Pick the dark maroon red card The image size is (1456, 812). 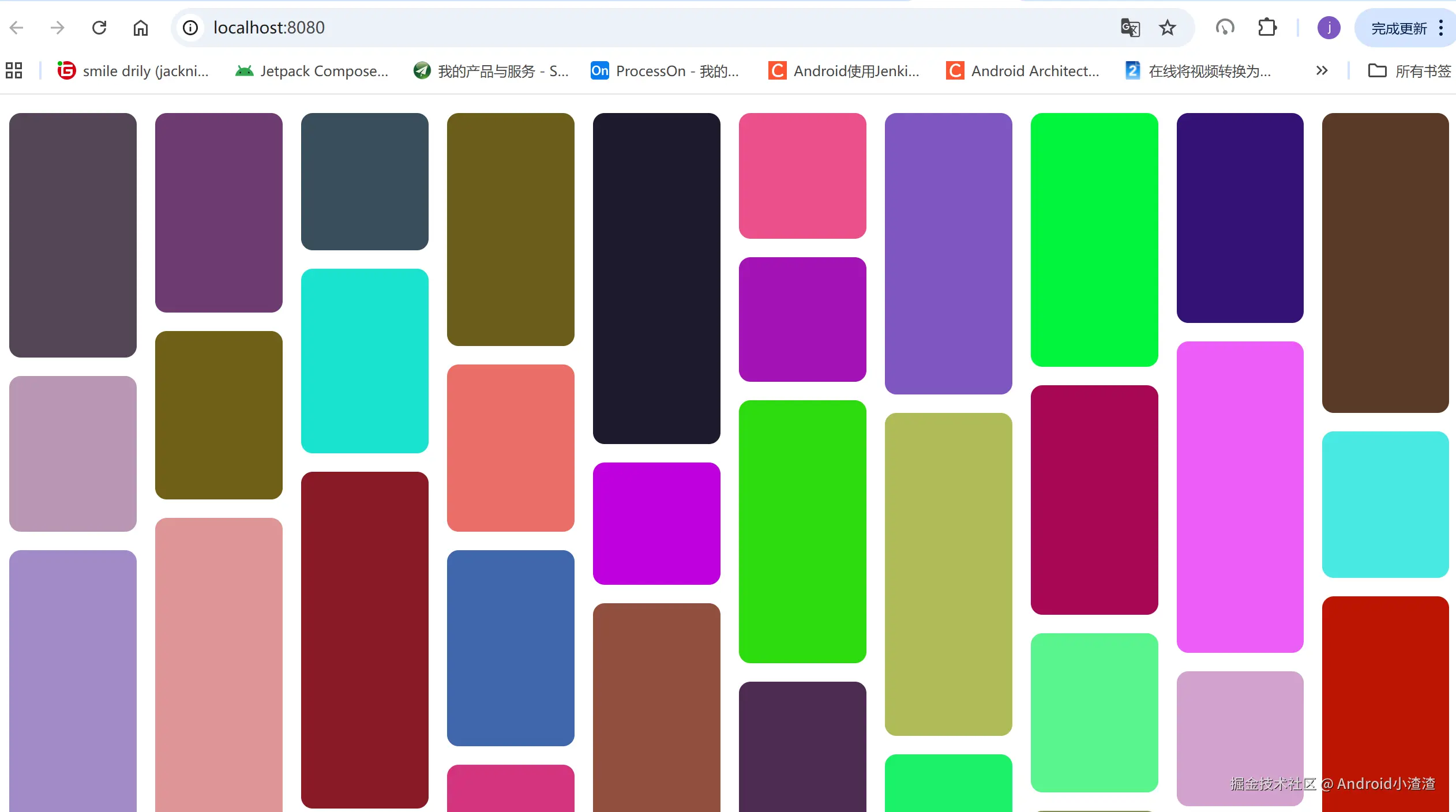coord(365,640)
